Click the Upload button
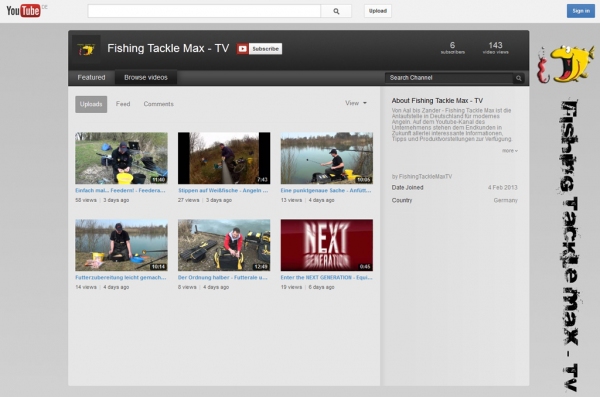This screenshot has height=397, width=600. tap(378, 11)
